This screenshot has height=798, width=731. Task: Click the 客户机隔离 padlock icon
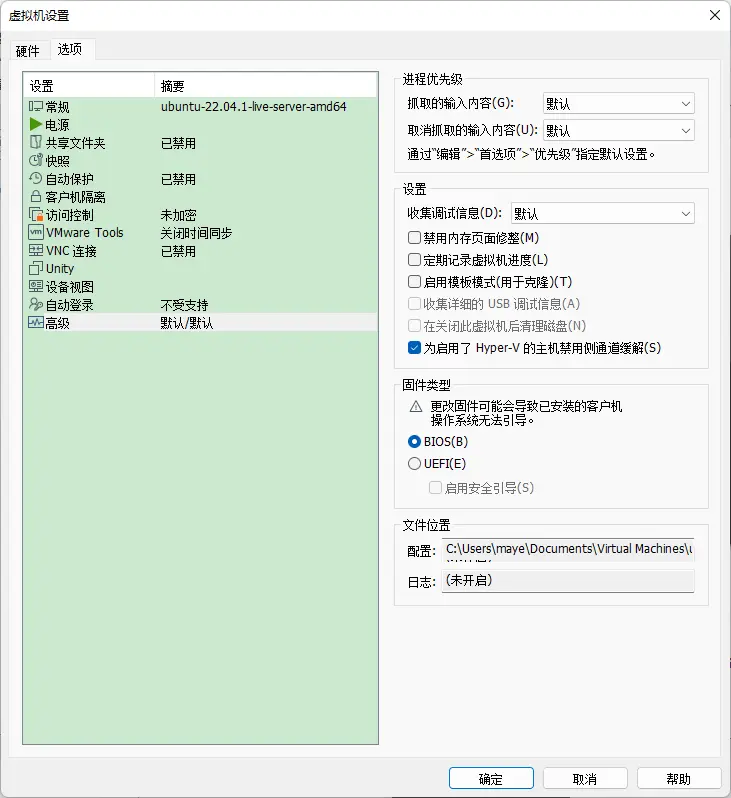(x=35, y=196)
